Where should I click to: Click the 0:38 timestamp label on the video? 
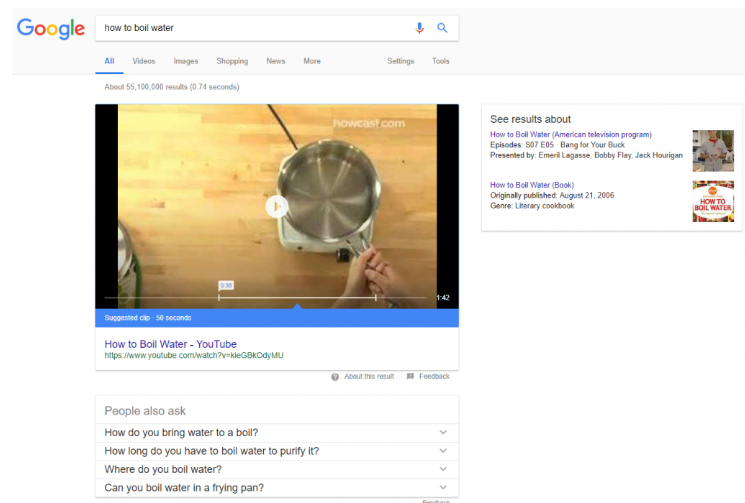(226, 285)
